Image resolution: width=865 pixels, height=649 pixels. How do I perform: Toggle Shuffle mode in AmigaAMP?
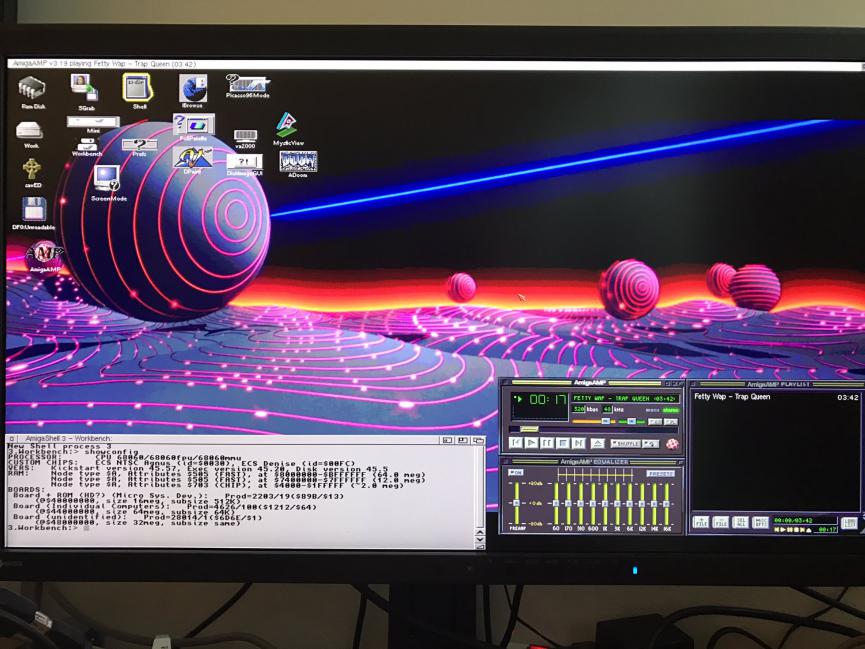click(x=625, y=443)
